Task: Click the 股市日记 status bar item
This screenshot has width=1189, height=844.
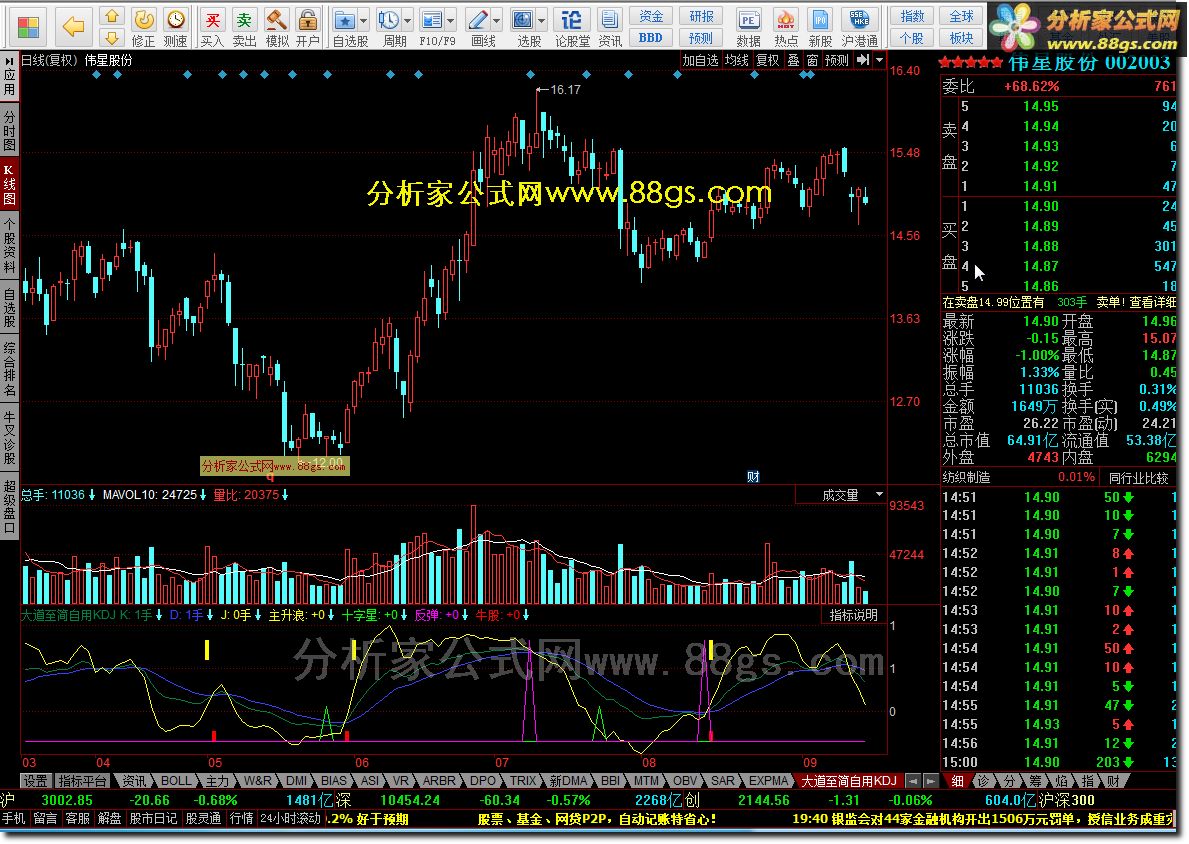Action: point(152,819)
